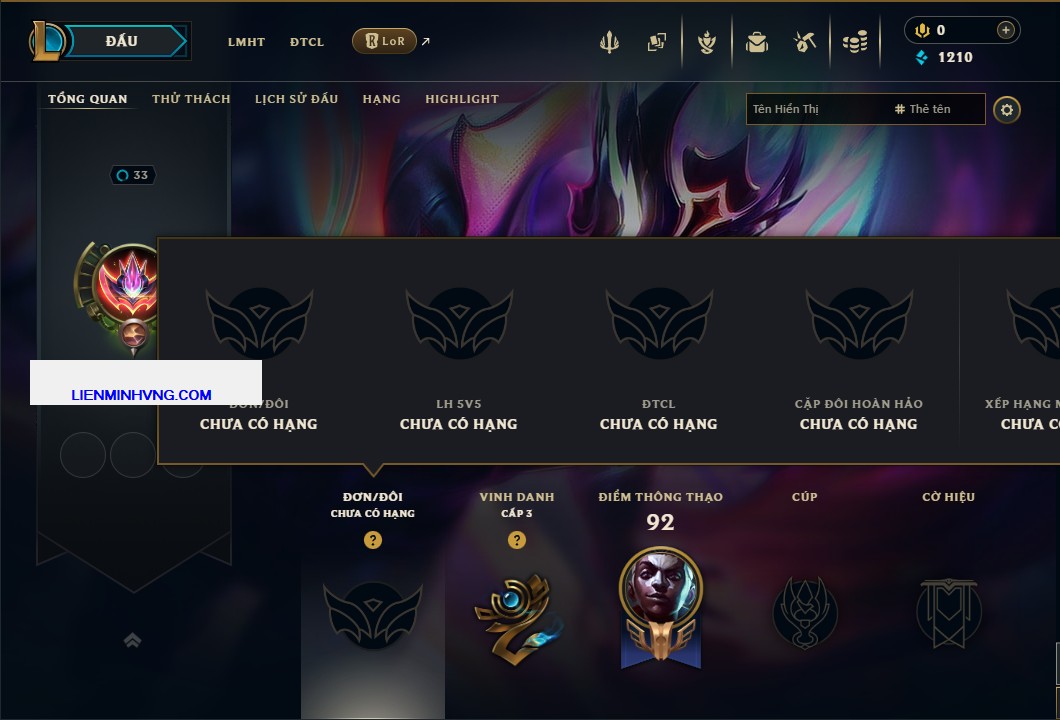1060x720 pixels.
Task: Switch to the Lịch Sử Đấu tab
Action: (x=296, y=99)
